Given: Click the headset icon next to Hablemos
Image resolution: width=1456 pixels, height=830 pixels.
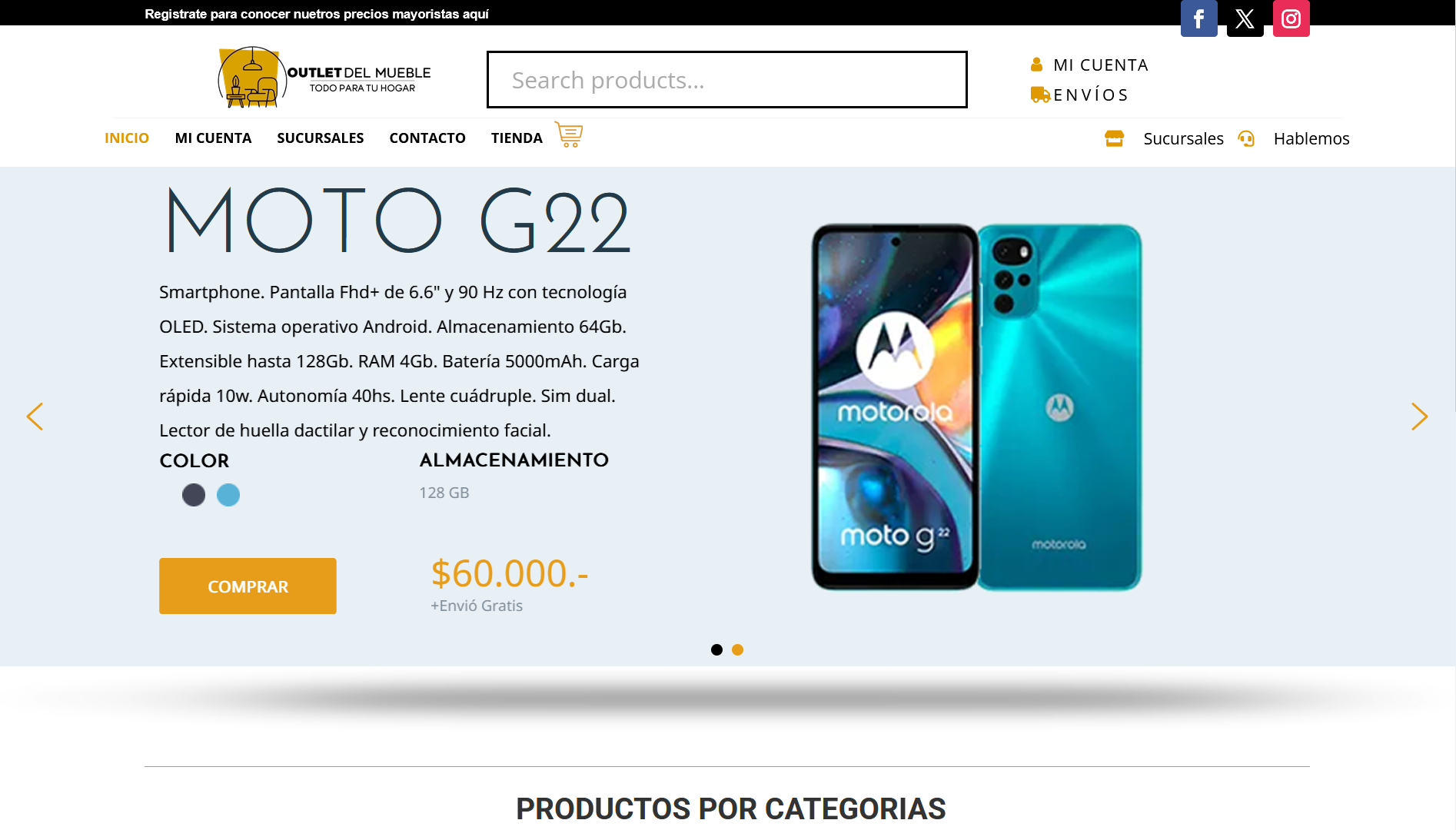Looking at the screenshot, I should point(1246,138).
